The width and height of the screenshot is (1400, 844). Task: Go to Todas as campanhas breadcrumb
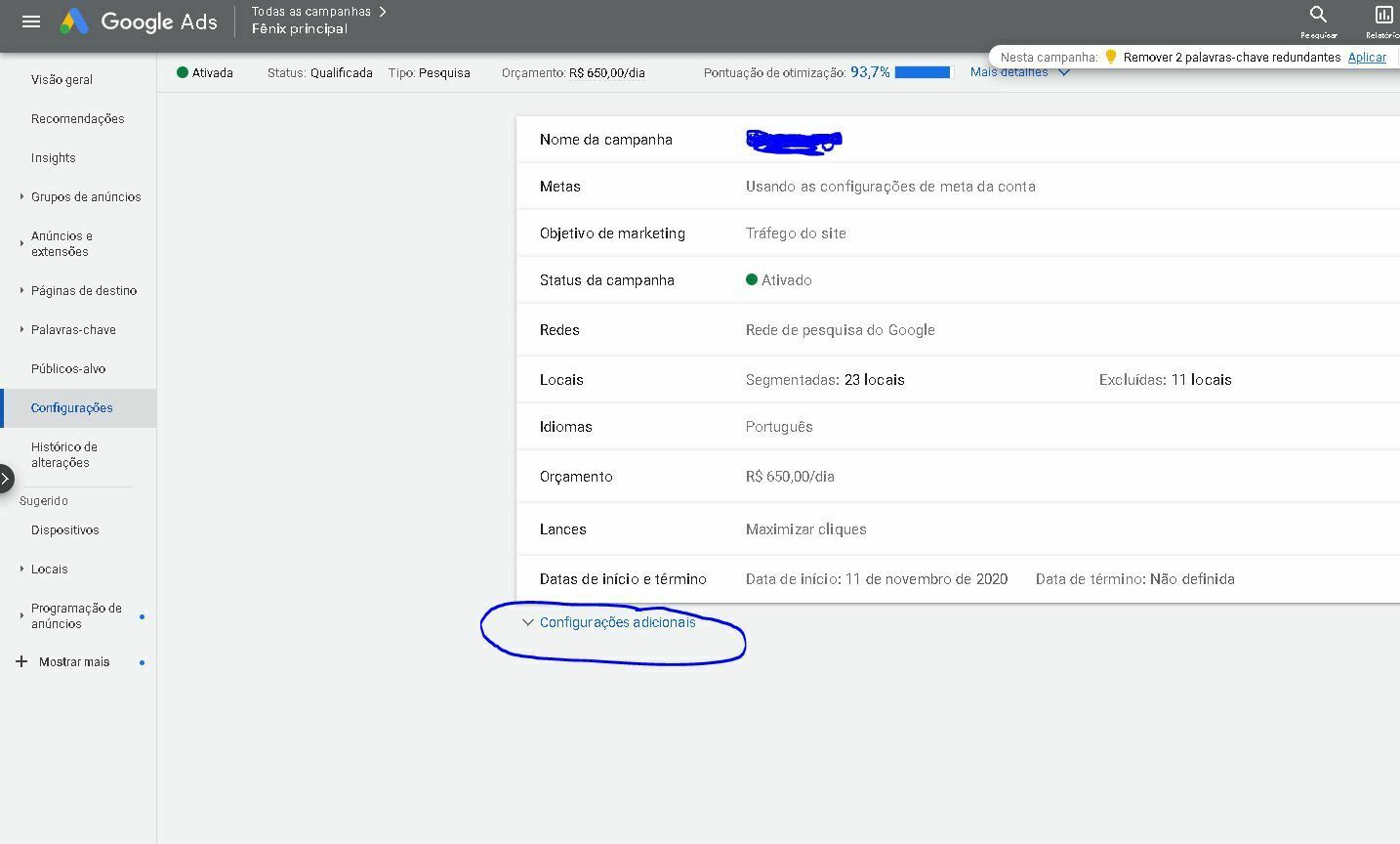pos(311,12)
